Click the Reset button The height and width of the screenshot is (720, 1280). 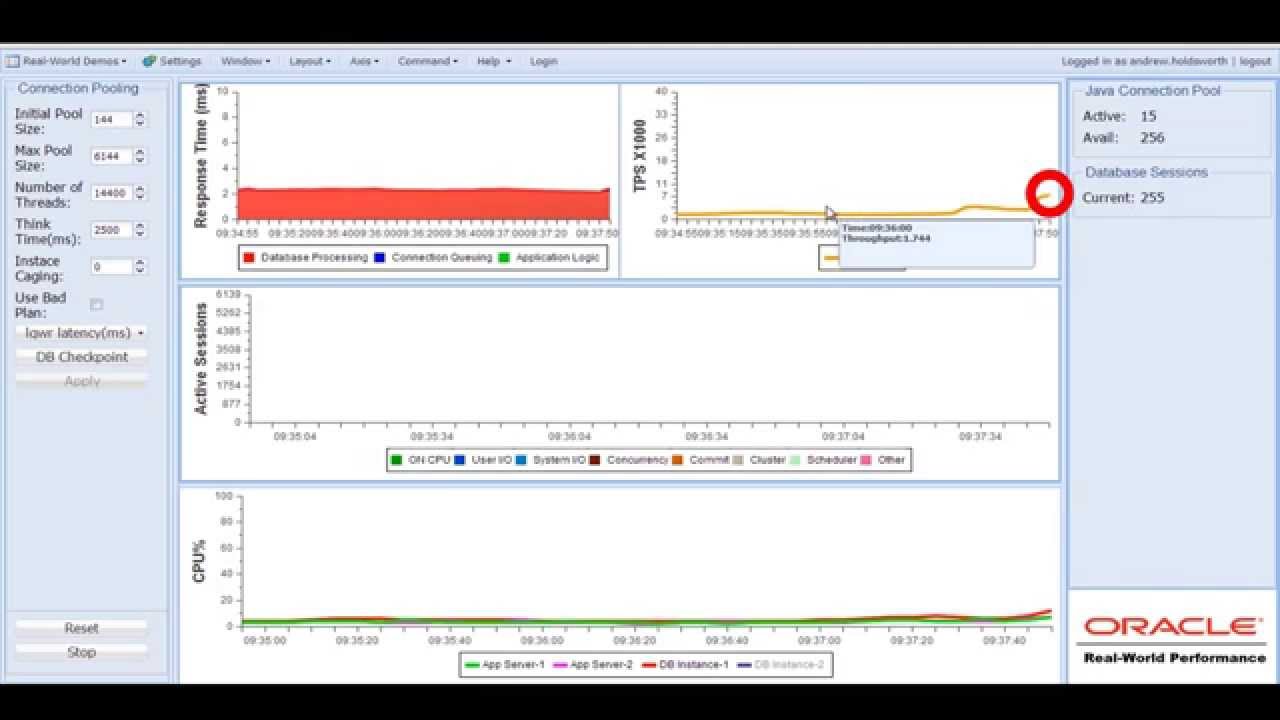[x=82, y=628]
